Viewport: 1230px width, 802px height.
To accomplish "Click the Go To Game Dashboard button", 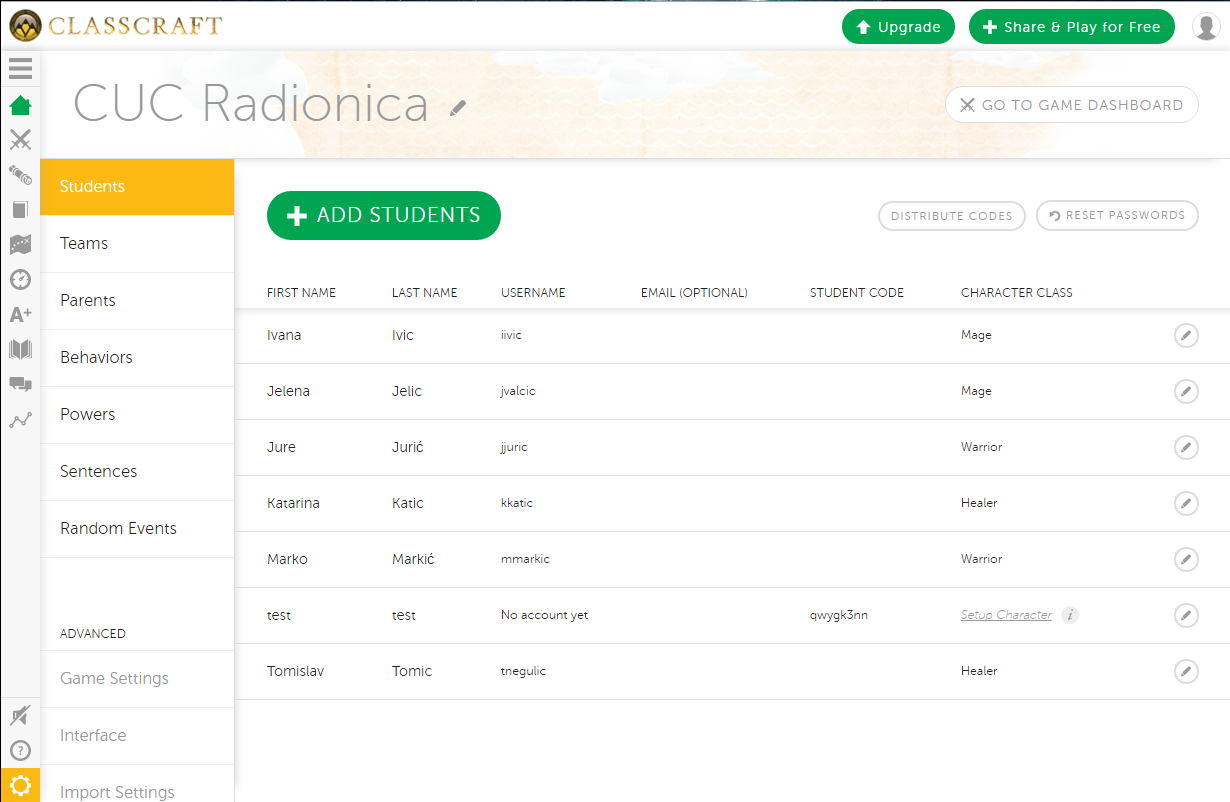I will pyautogui.click(x=1071, y=105).
